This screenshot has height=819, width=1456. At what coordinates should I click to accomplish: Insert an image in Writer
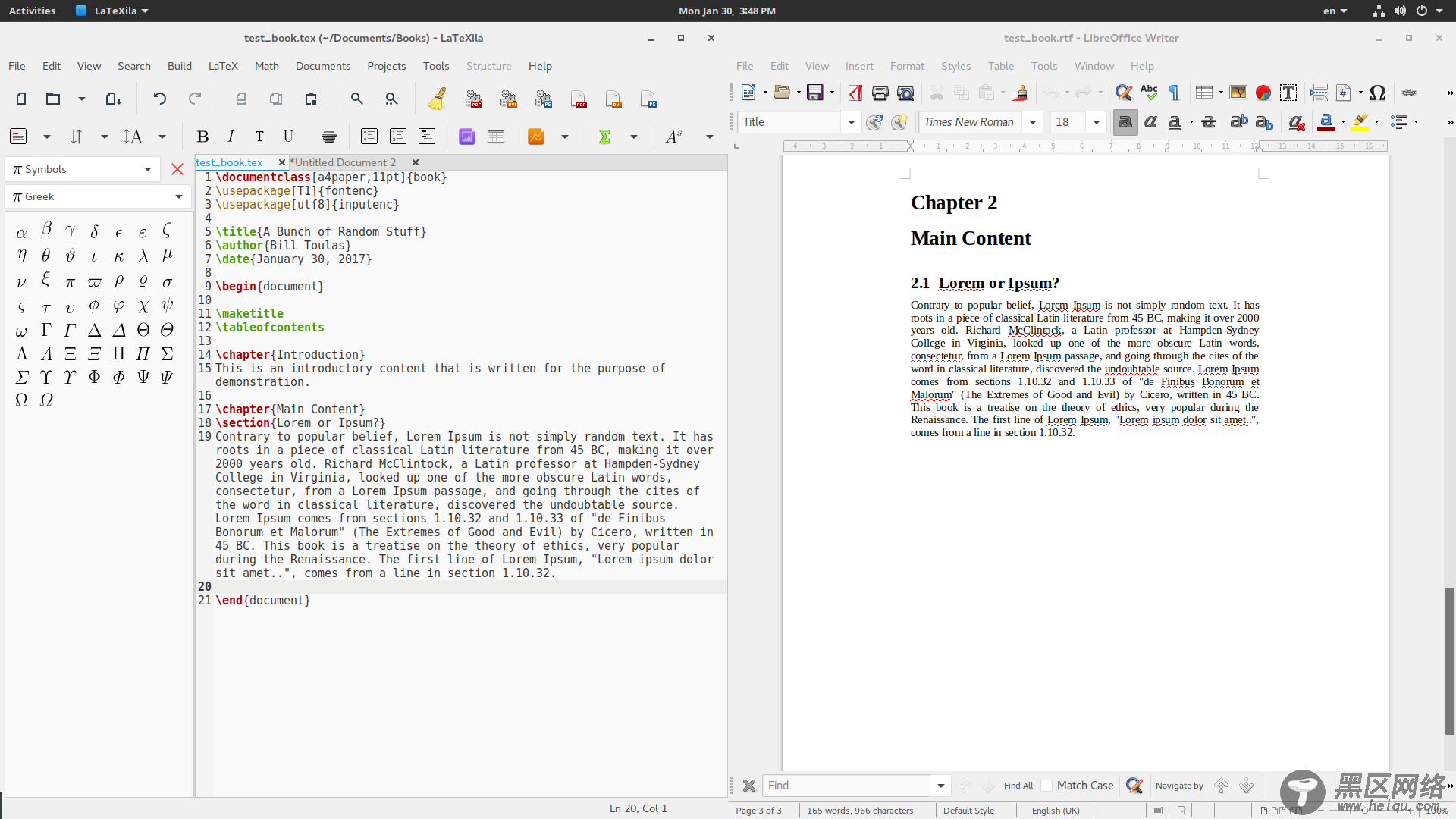pos(1238,93)
